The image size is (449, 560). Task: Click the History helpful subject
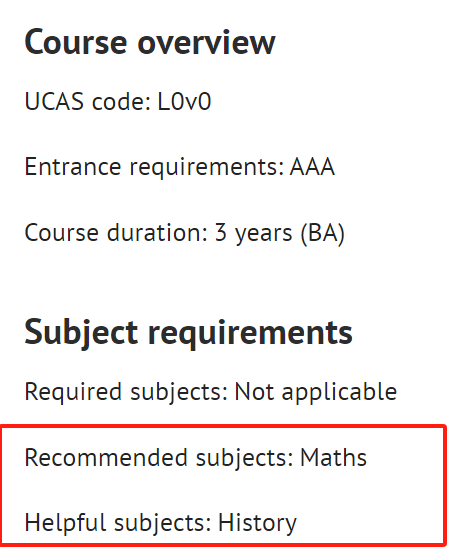pyautogui.click(x=257, y=524)
